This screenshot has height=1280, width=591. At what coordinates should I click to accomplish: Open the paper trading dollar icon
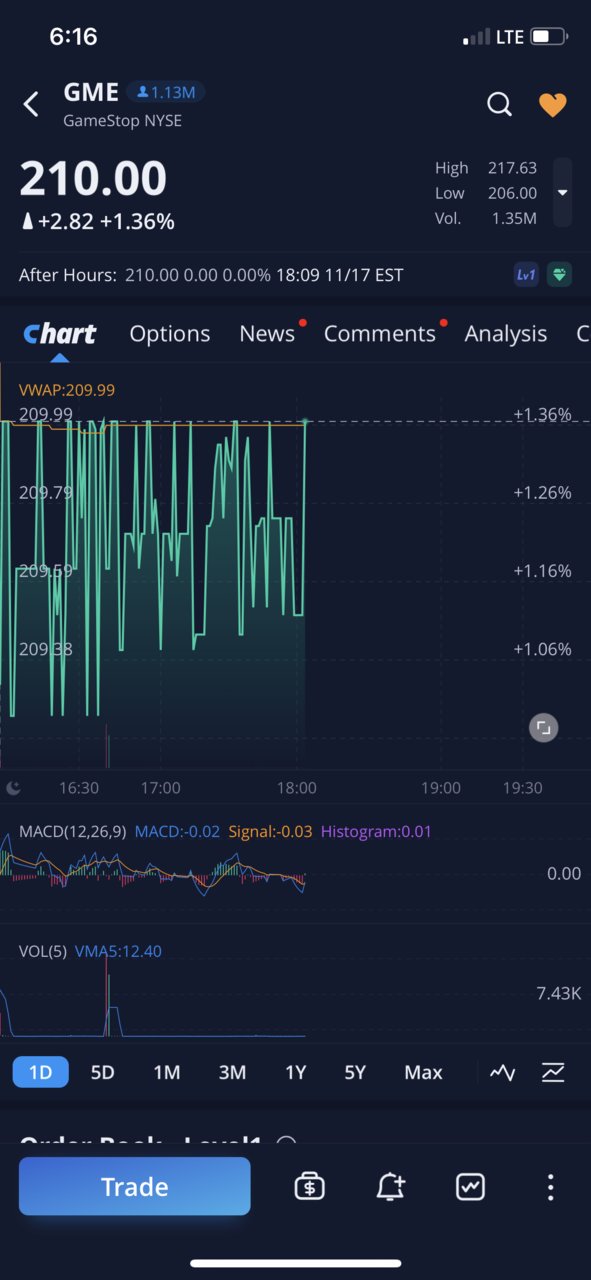point(310,1186)
